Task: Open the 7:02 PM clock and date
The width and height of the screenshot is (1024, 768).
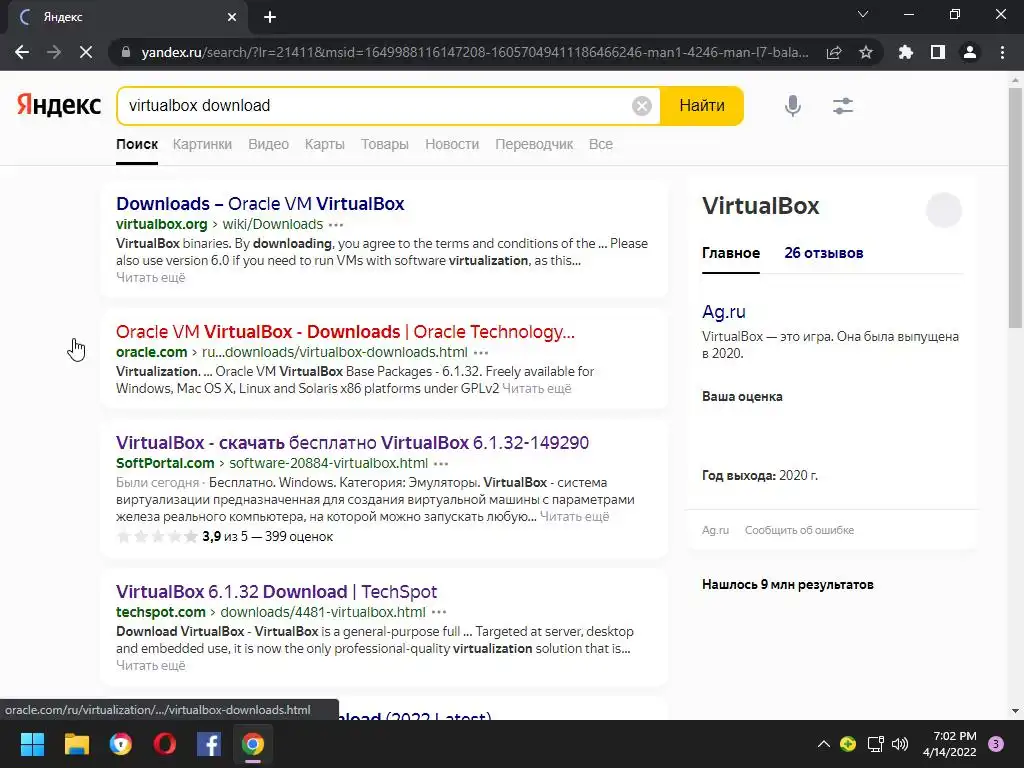Action: click(x=950, y=744)
